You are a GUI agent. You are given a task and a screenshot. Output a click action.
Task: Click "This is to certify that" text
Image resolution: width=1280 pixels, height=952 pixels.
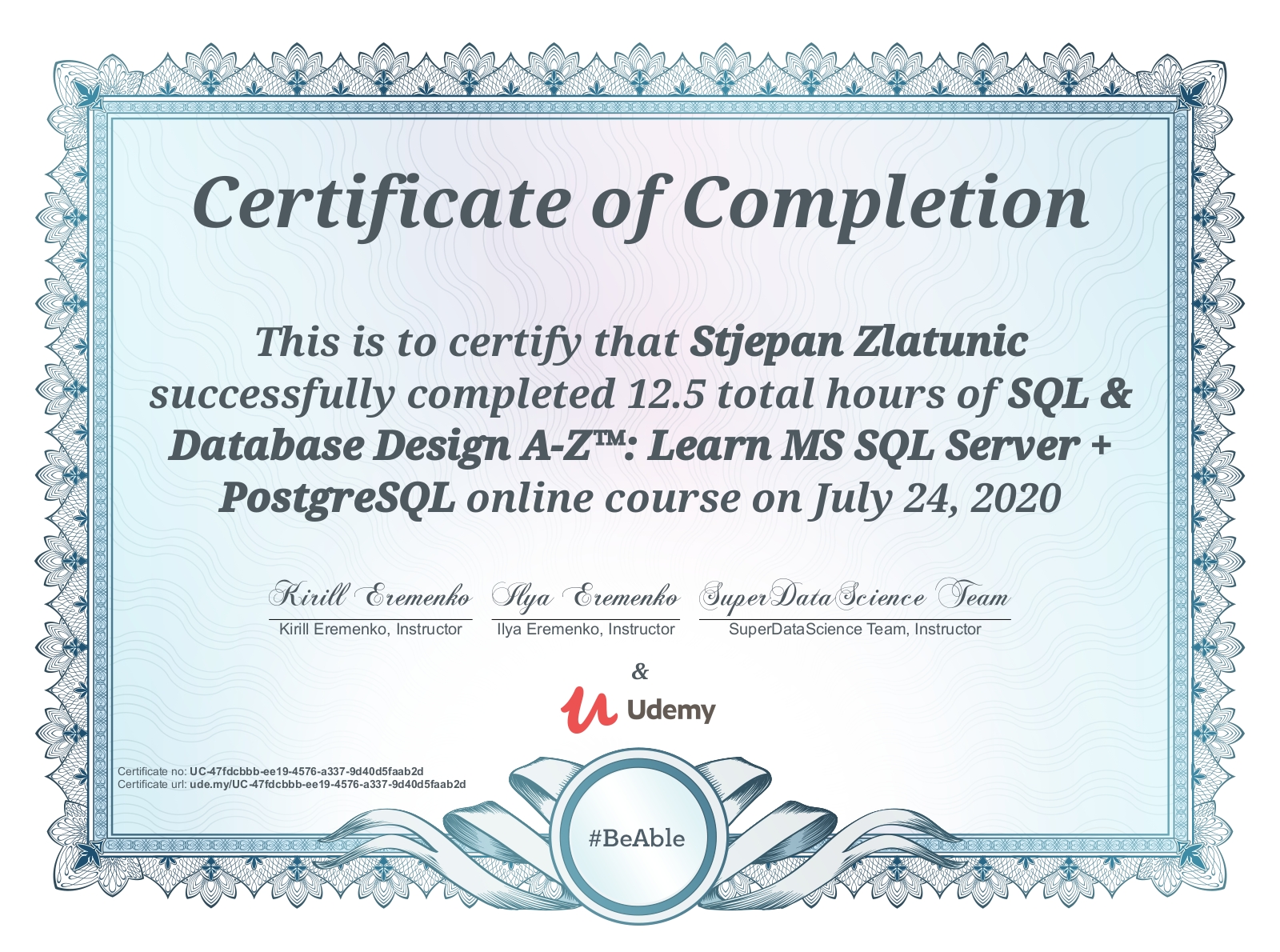467,342
